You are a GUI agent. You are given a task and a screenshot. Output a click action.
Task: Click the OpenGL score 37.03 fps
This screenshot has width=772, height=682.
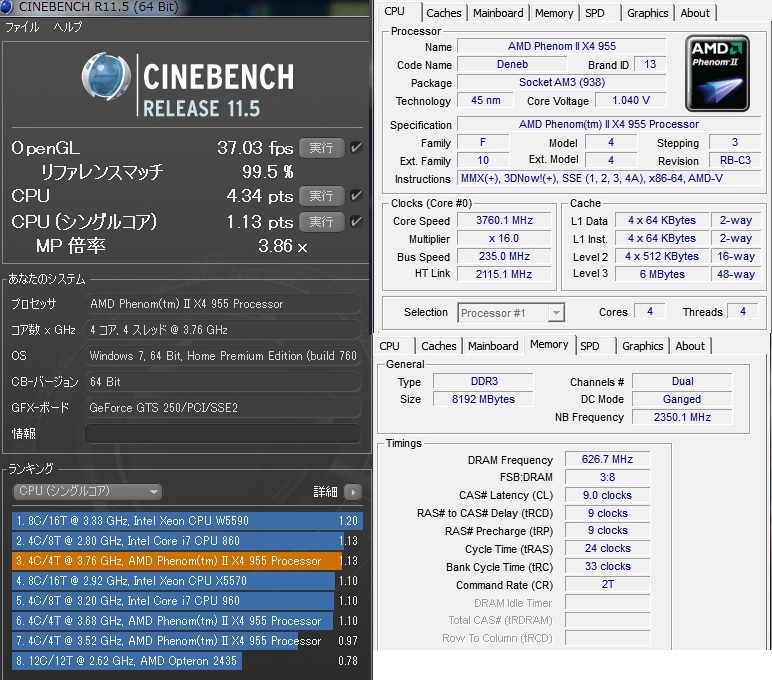(255, 148)
